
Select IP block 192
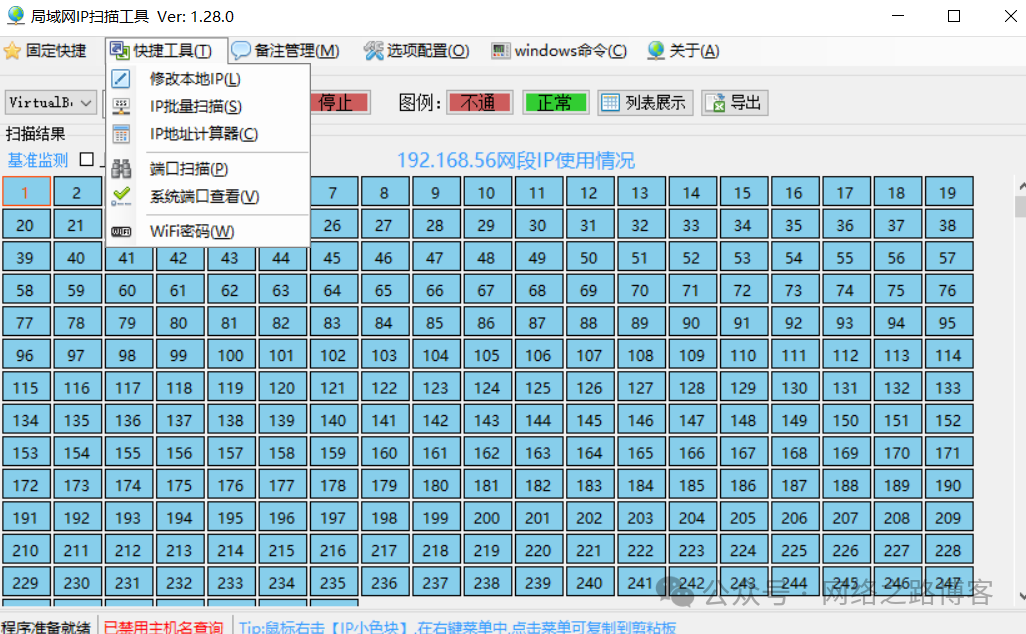click(x=77, y=518)
